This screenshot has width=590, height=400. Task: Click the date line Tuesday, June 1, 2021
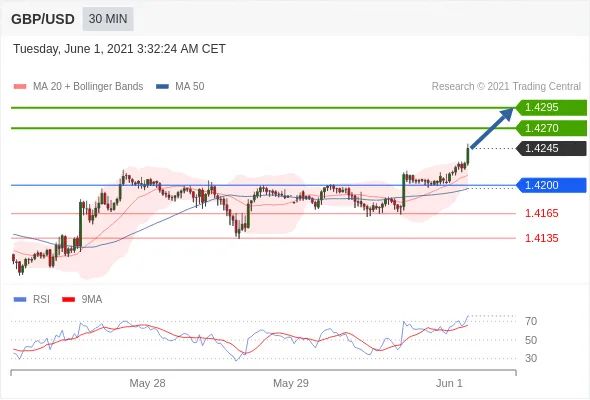[x=119, y=49]
